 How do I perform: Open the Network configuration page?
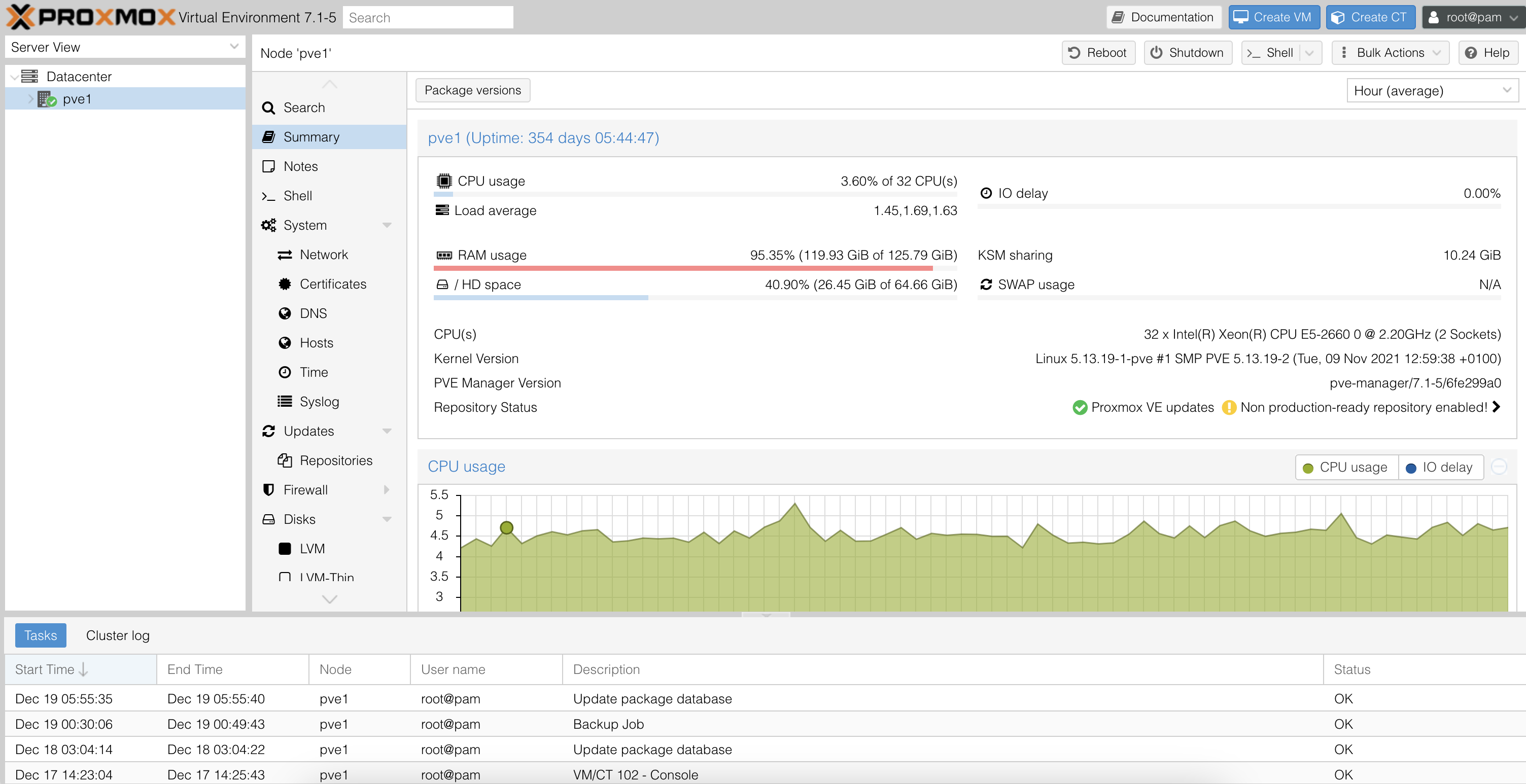pyautogui.click(x=324, y=255)
